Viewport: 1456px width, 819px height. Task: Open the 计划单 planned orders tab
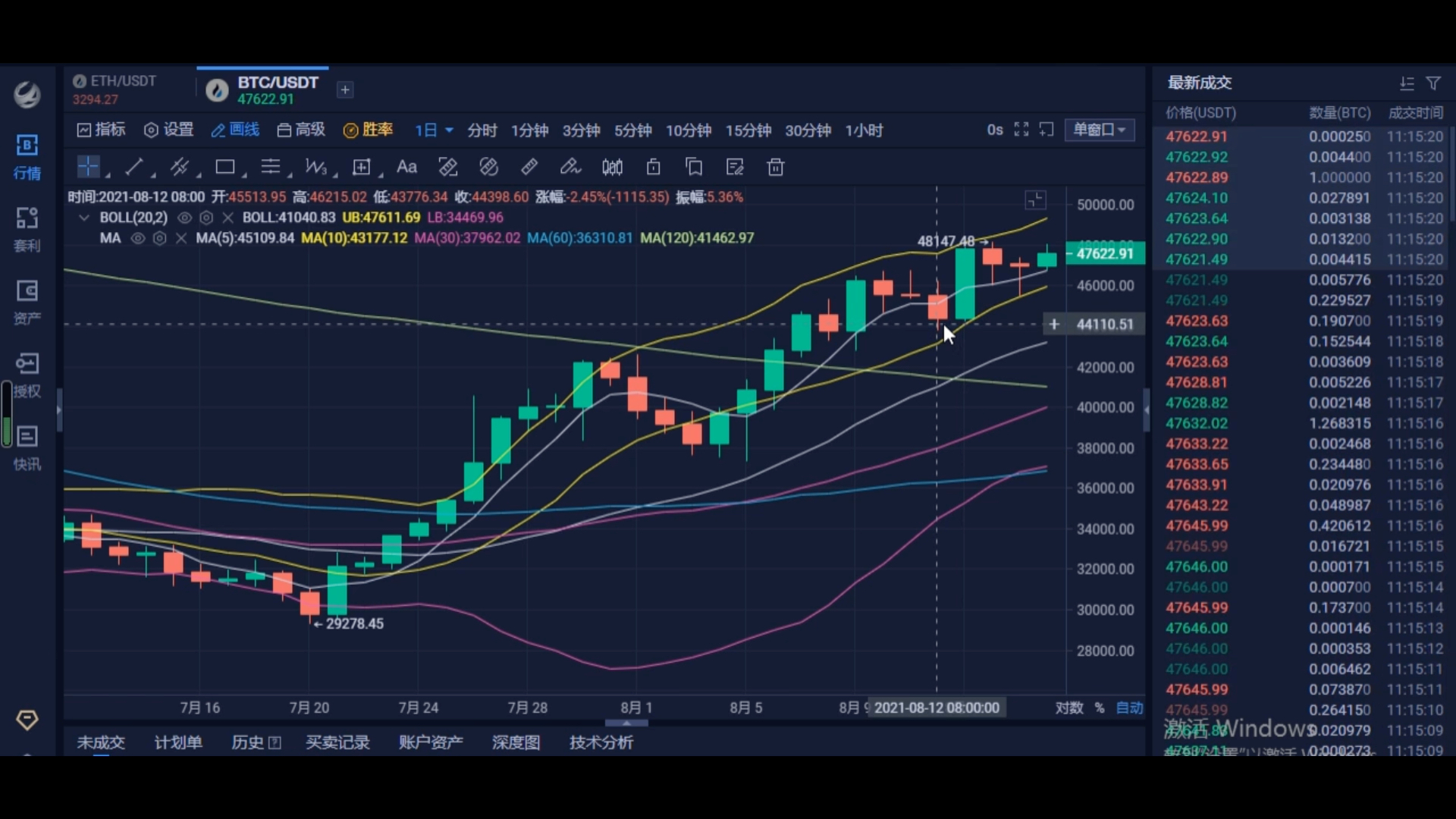(x=178, y=742)
